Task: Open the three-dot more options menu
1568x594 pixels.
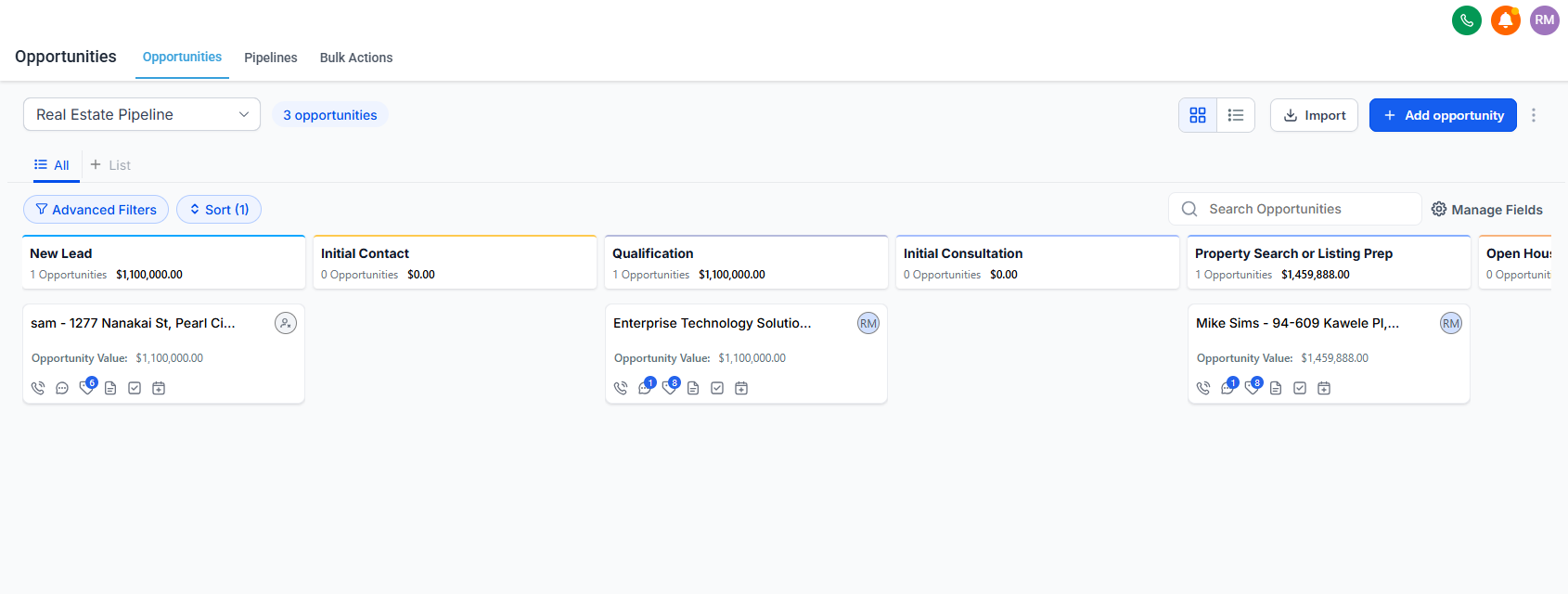Action: pyautogui.click(x=1534, y=115)
